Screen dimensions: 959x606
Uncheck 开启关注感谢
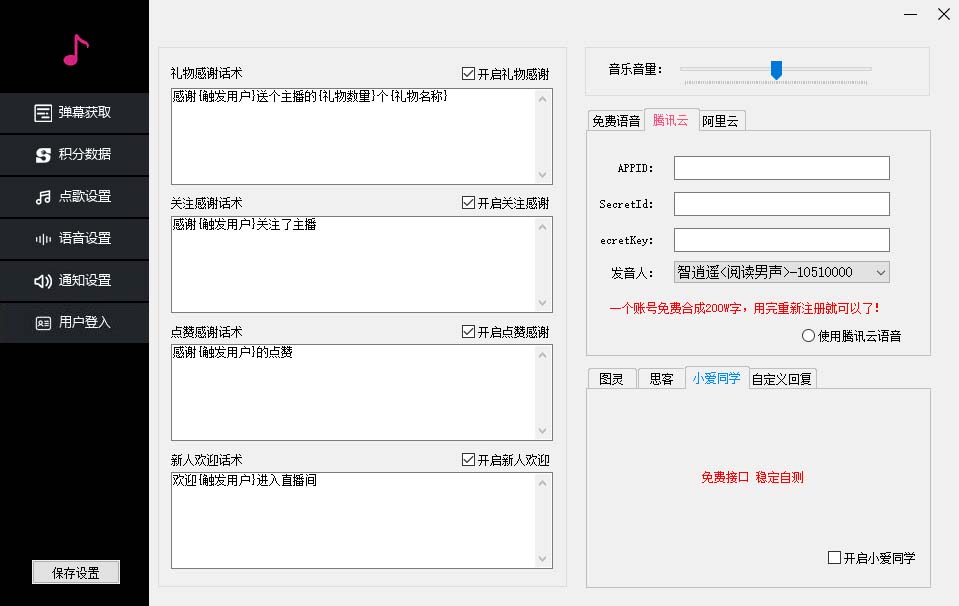coord(467,202)
